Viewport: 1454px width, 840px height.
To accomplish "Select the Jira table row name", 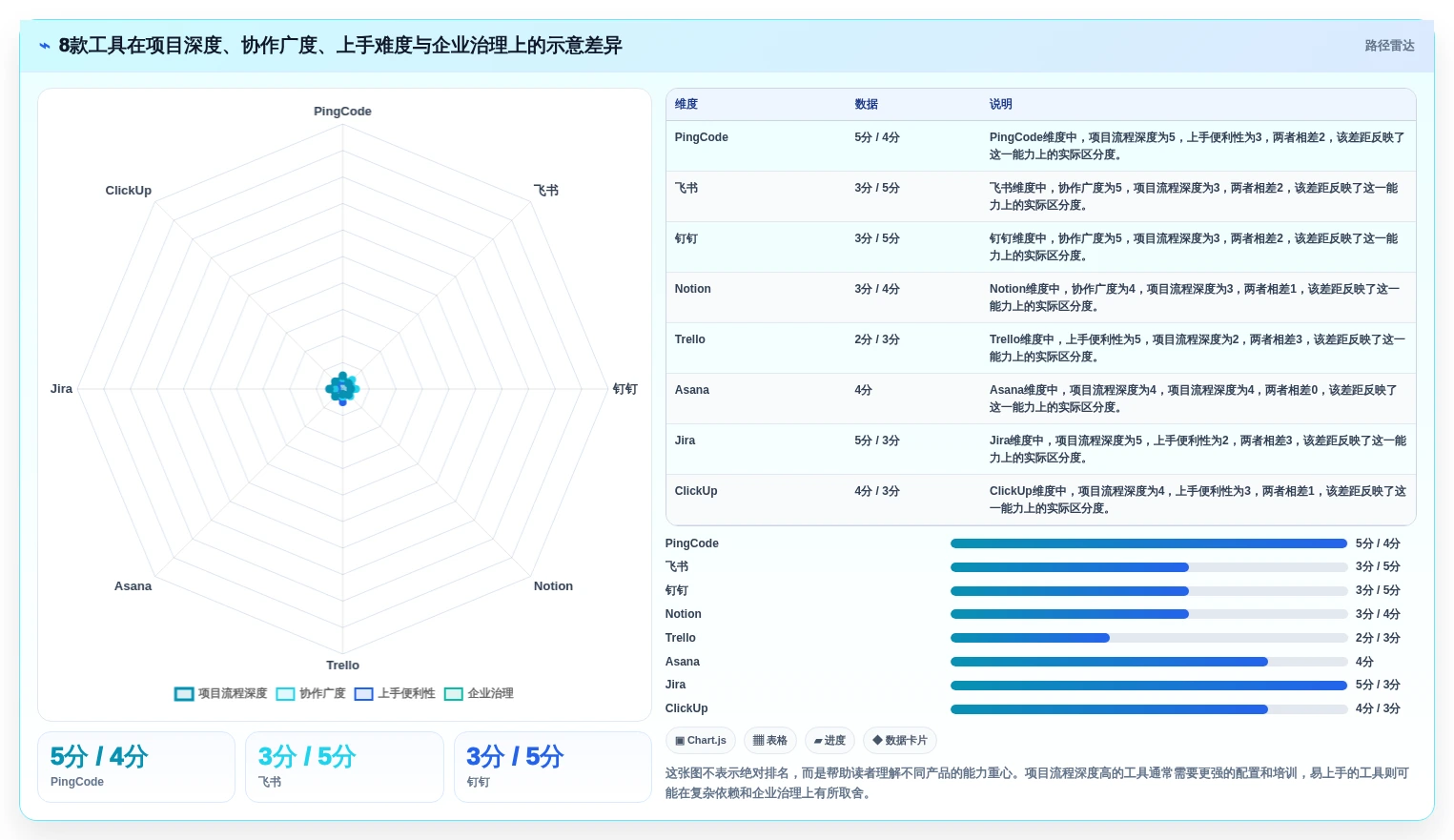I will [686, 440].
